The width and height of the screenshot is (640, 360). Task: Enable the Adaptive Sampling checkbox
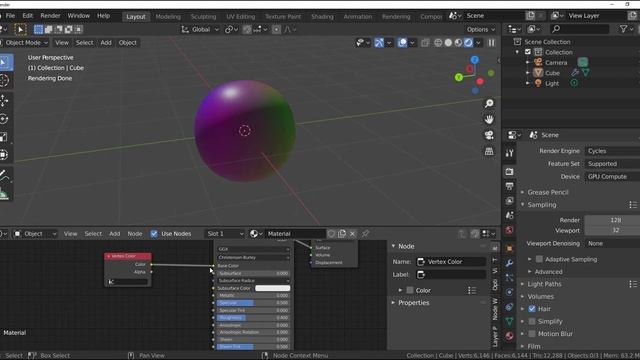[x=539, y=259]
